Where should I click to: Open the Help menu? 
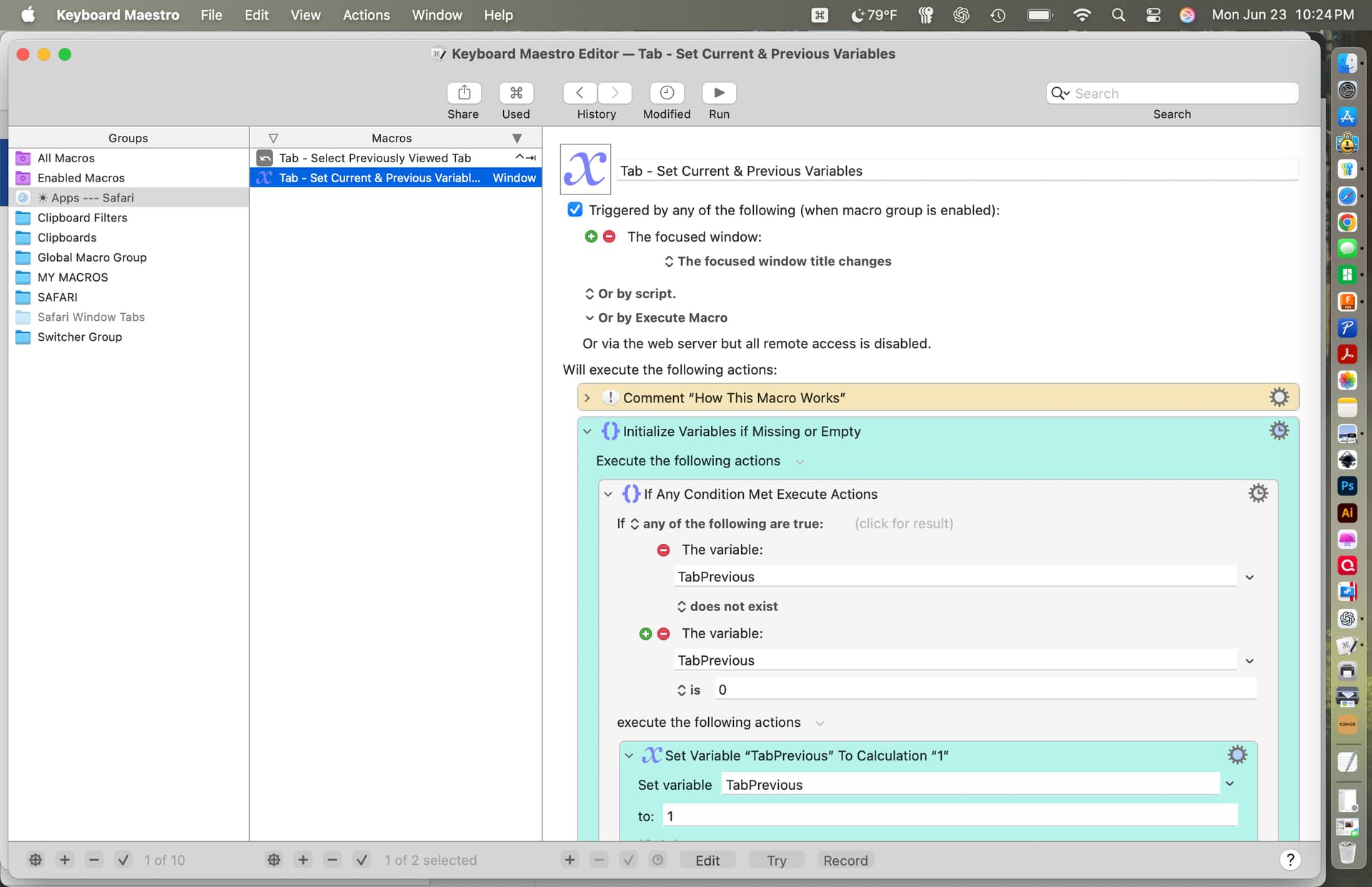pos(498,15)
